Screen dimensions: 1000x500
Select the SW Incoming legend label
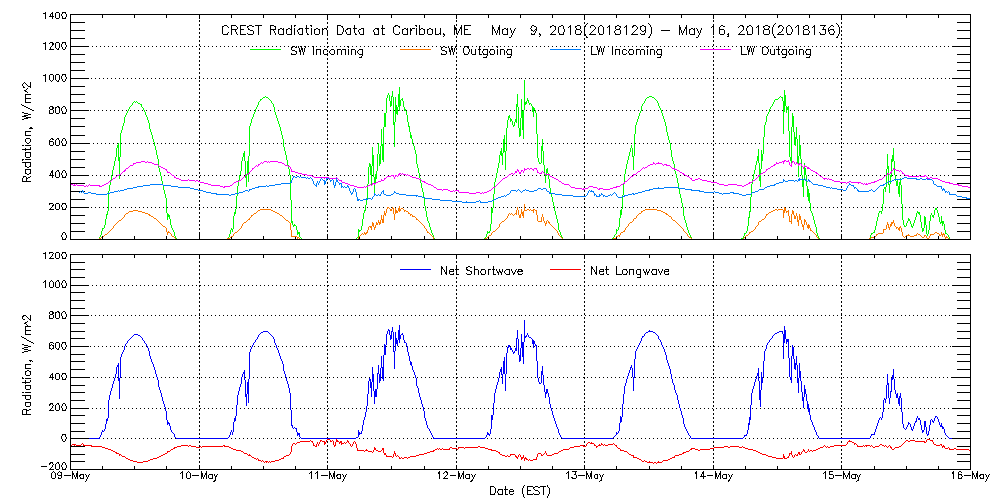click(x=325, y=51)
